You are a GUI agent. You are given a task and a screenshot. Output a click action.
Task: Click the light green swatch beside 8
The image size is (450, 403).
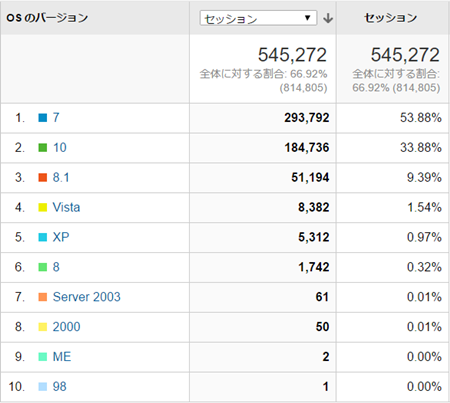coord(43,267)
